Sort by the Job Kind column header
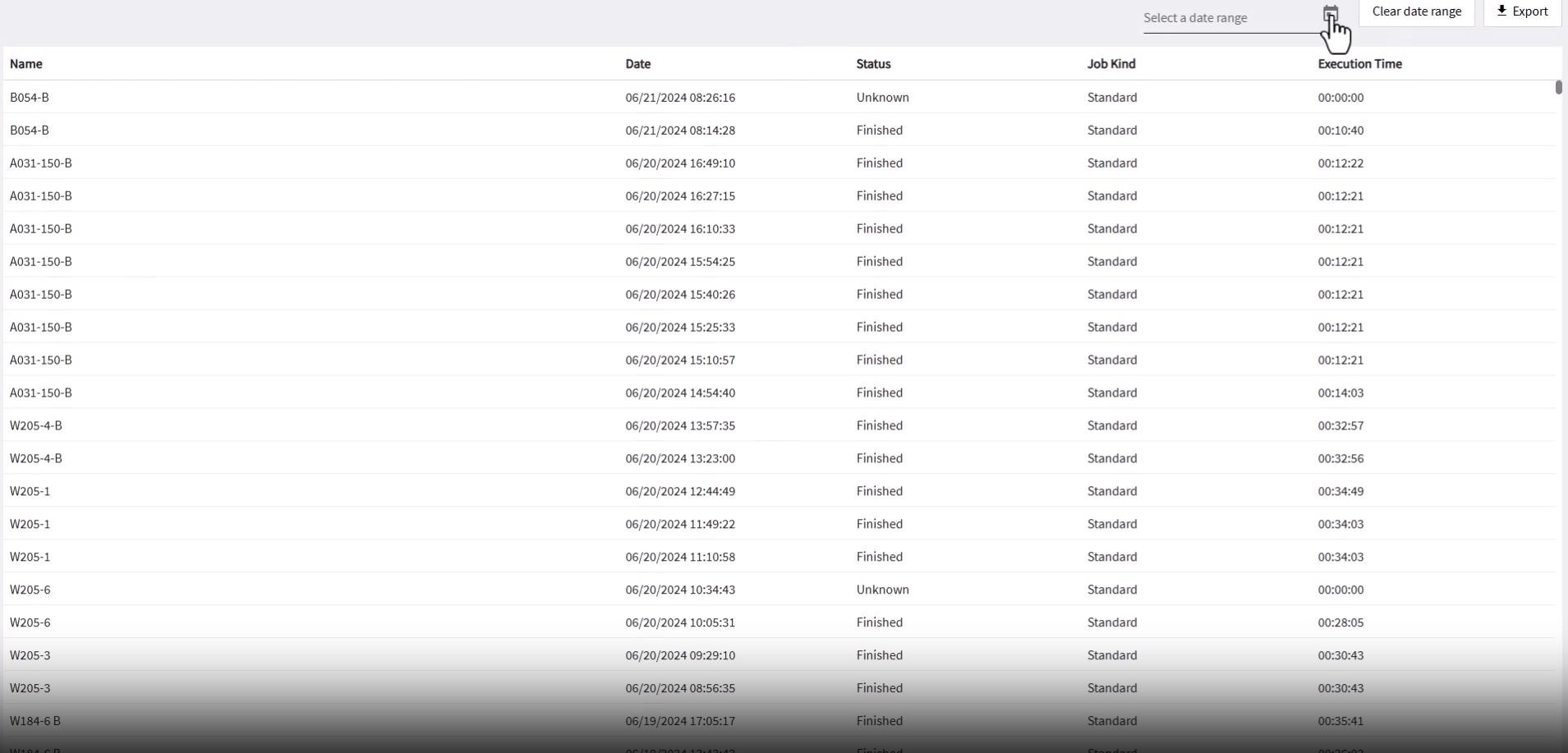Image resolution: width=1568 pixels, height=753 pixels. tap(1111, 64)
